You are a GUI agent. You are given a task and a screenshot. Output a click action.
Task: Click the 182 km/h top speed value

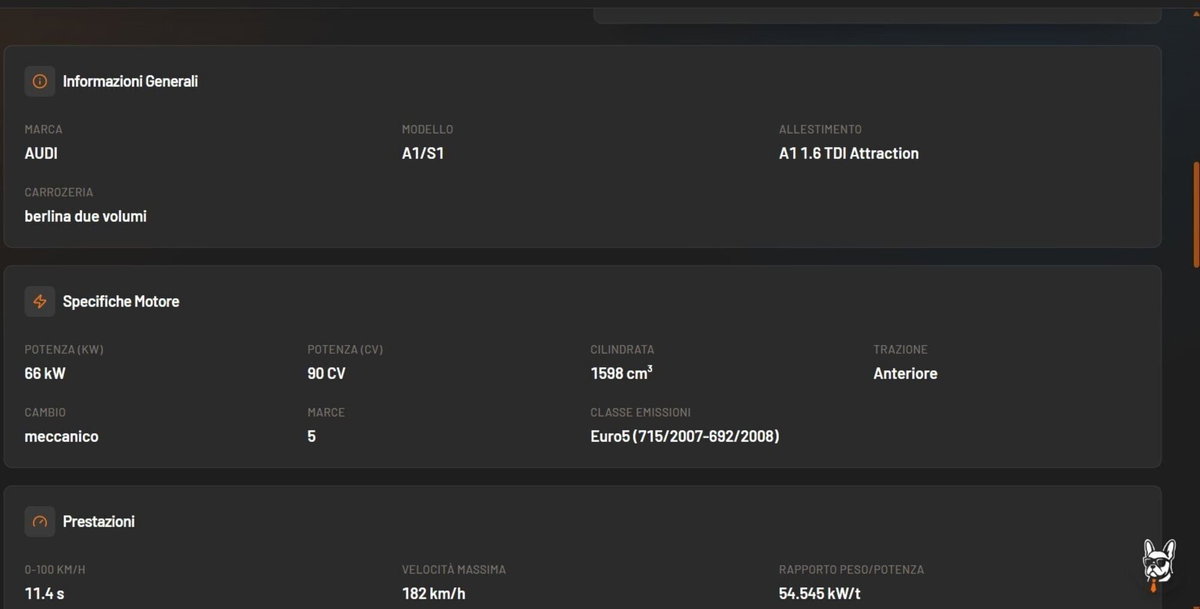pos(434,593)
